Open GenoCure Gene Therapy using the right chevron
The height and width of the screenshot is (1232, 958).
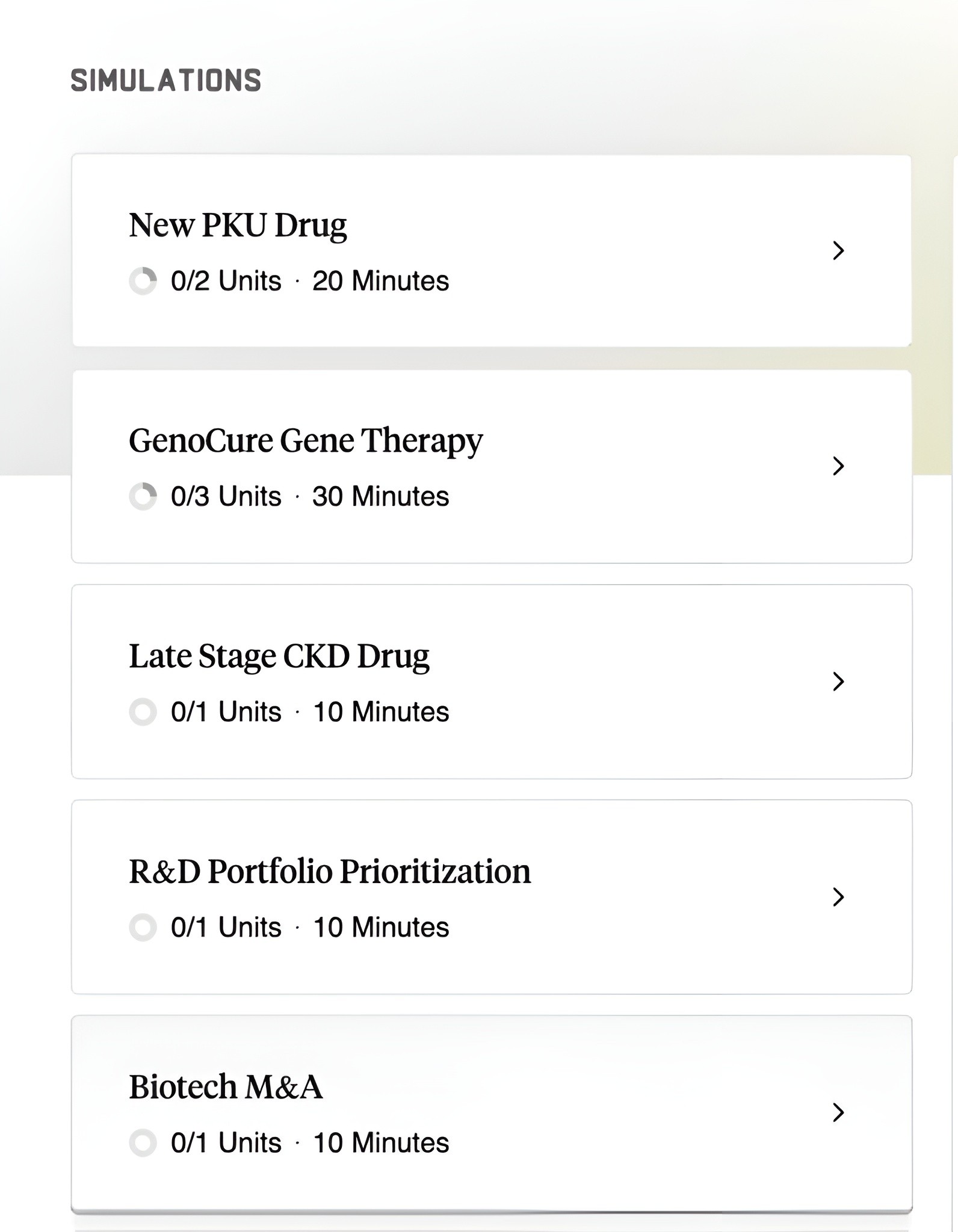(838, 466)
